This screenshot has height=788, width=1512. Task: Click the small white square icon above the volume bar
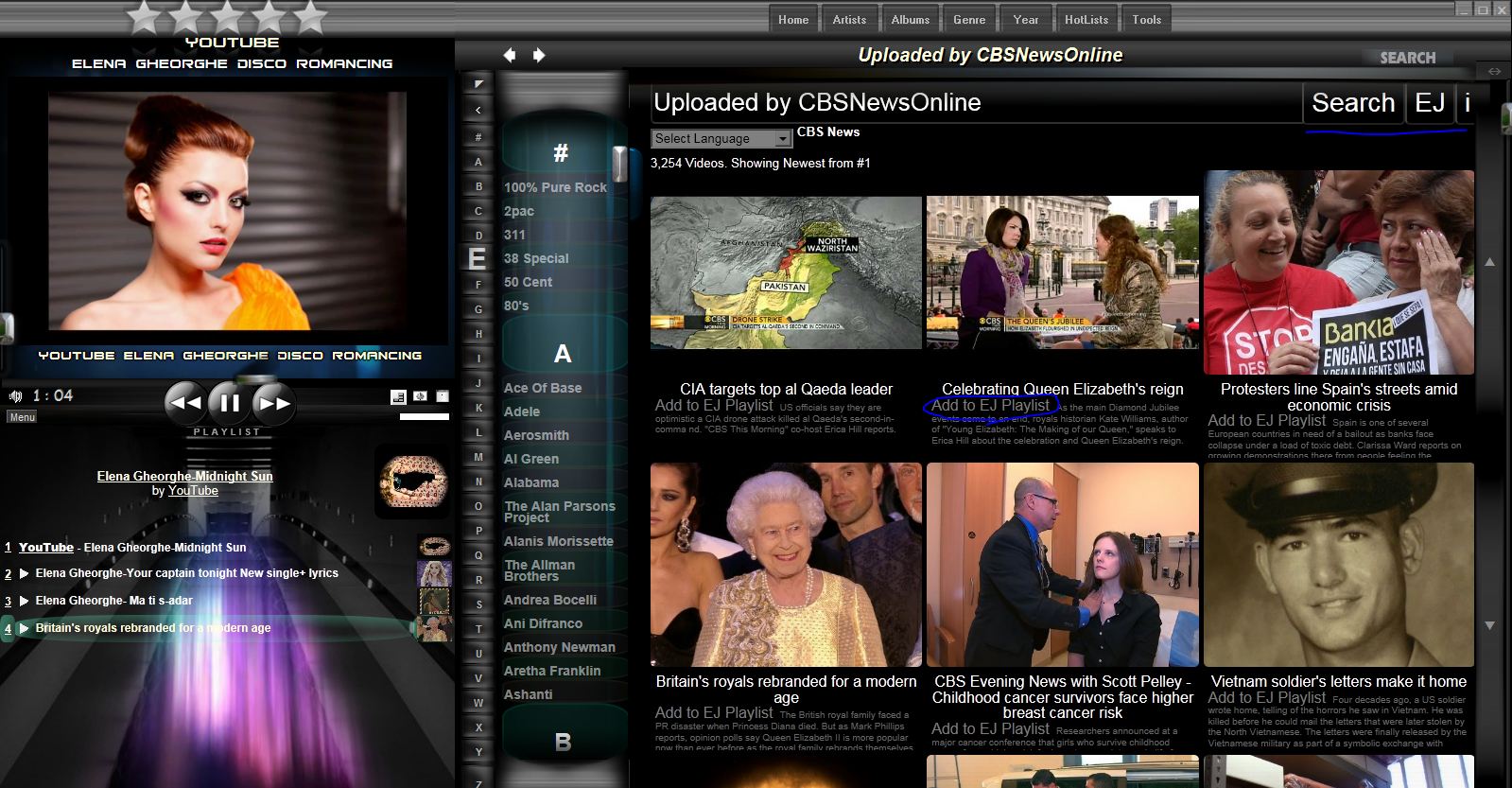[443, 396]
